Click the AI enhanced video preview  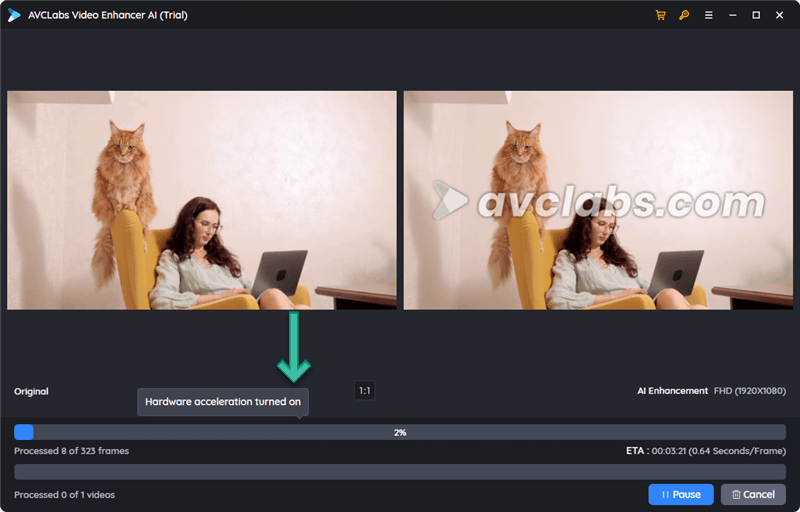click(x=598, y=200)
